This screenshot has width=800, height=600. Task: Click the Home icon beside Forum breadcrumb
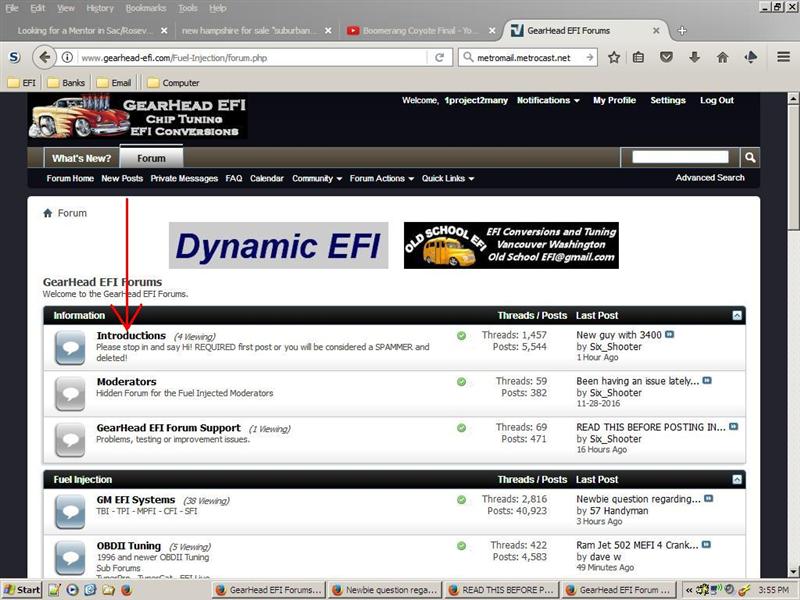[x=47, y=213]
